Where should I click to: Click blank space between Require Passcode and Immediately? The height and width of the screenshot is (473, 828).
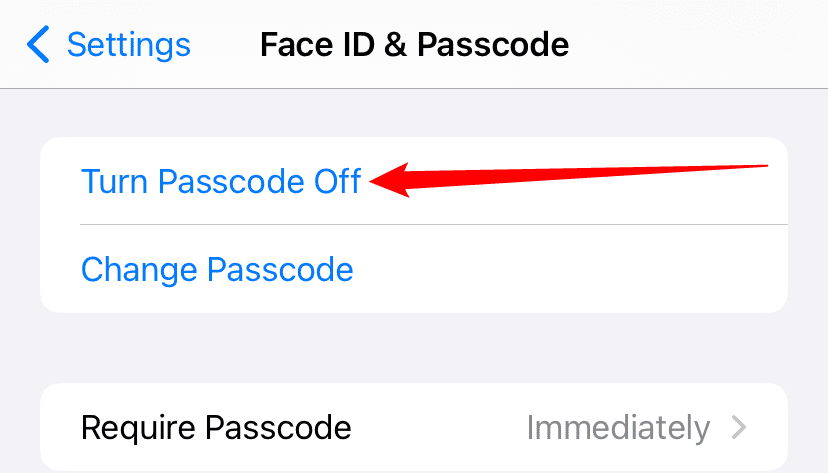(440, 428)
